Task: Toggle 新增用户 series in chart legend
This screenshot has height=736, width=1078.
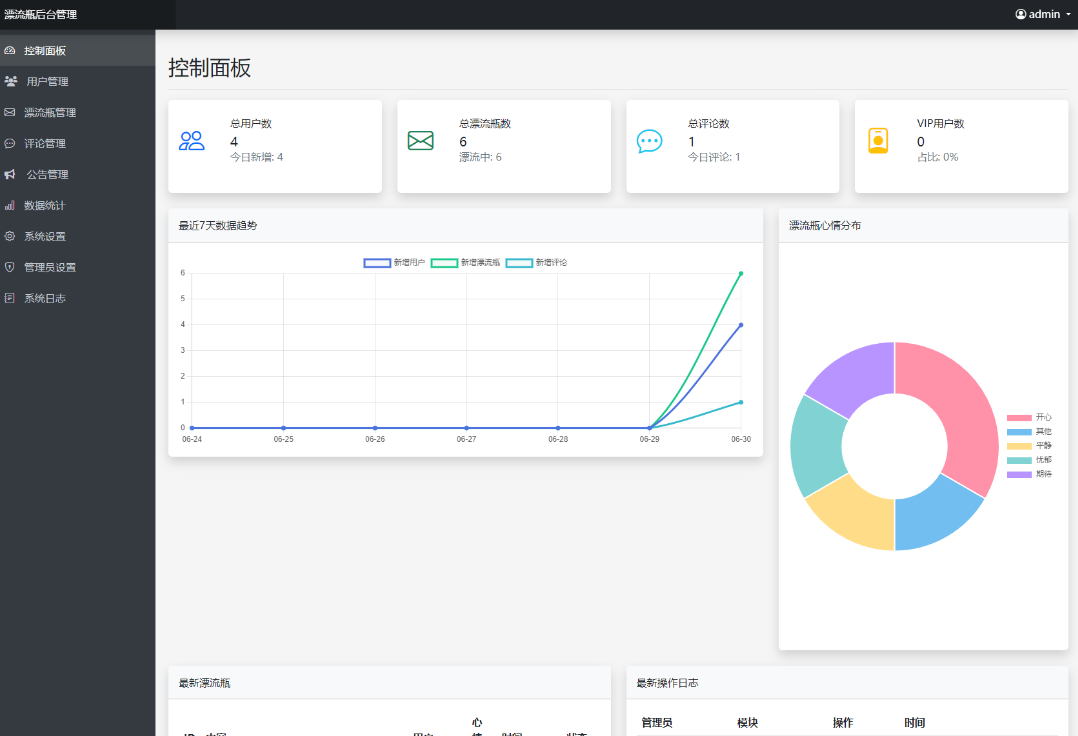Action: click(x=394, y=263)
